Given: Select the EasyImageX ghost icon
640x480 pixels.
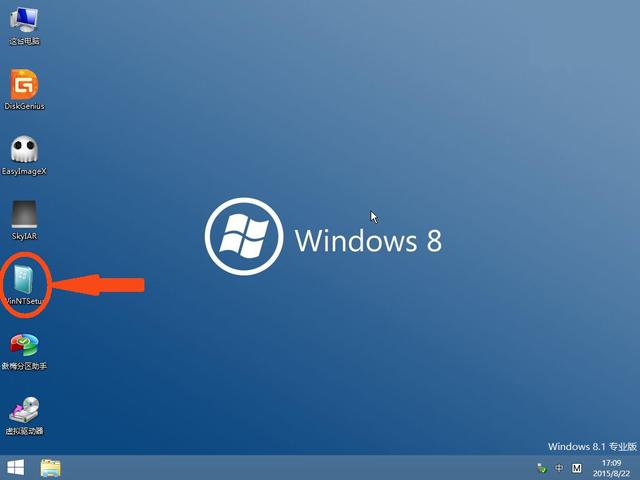Looking at the screenshot, I should [24, 150].
